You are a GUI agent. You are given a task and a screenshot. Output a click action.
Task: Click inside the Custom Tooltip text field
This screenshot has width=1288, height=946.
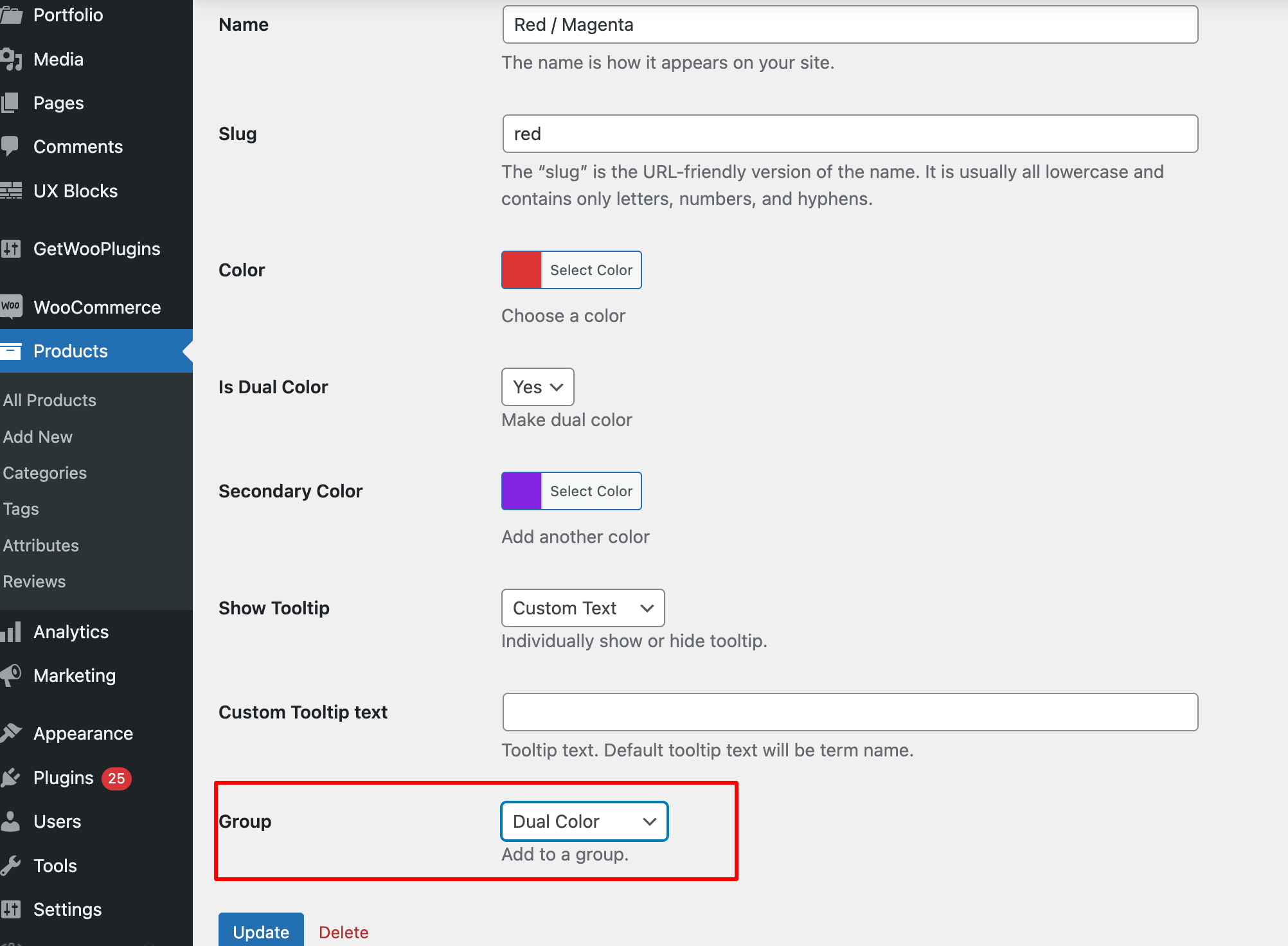point(848,712)
